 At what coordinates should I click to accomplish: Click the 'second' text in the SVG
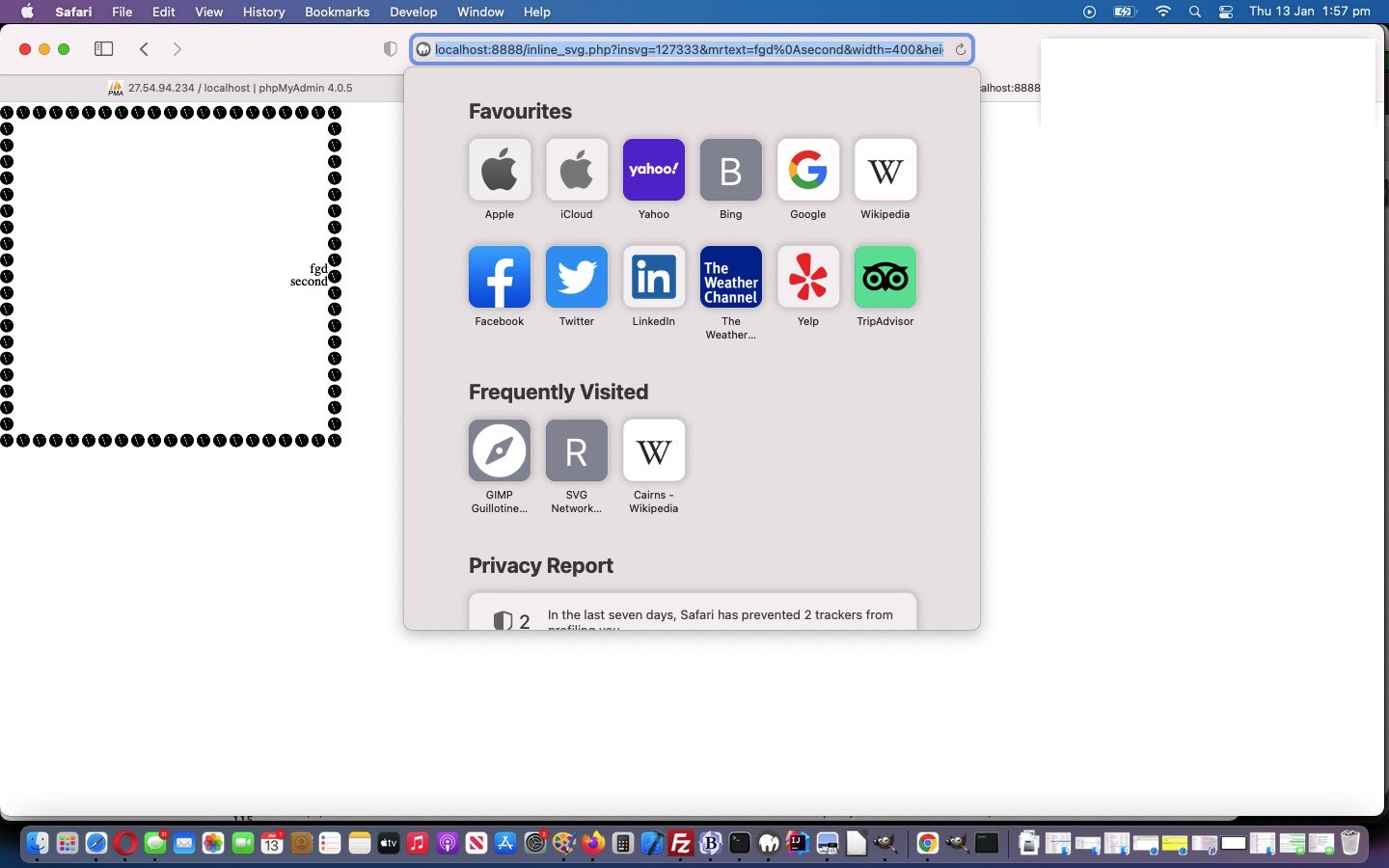click(309, 282)
